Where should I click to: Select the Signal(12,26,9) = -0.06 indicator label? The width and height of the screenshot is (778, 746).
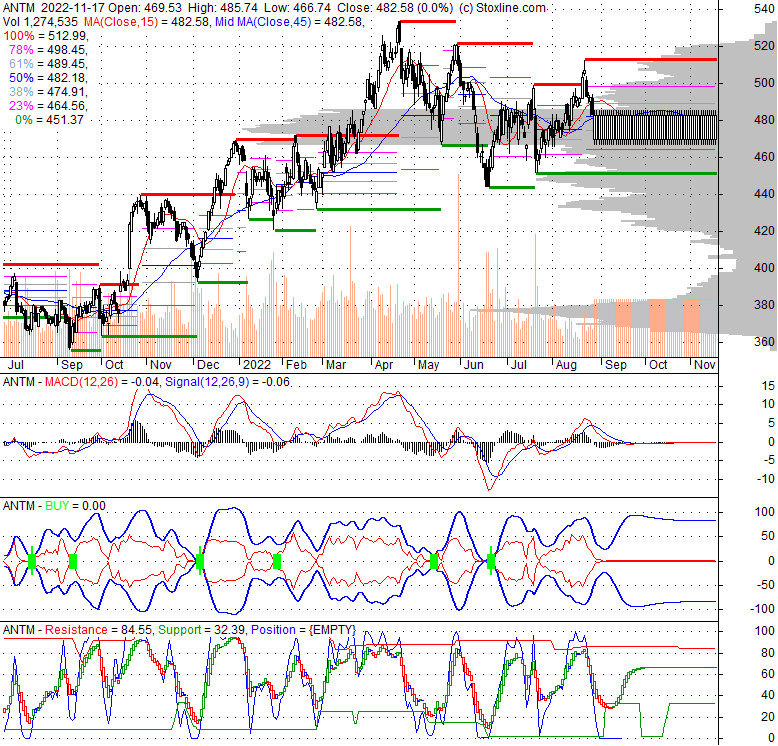point(227,382)
